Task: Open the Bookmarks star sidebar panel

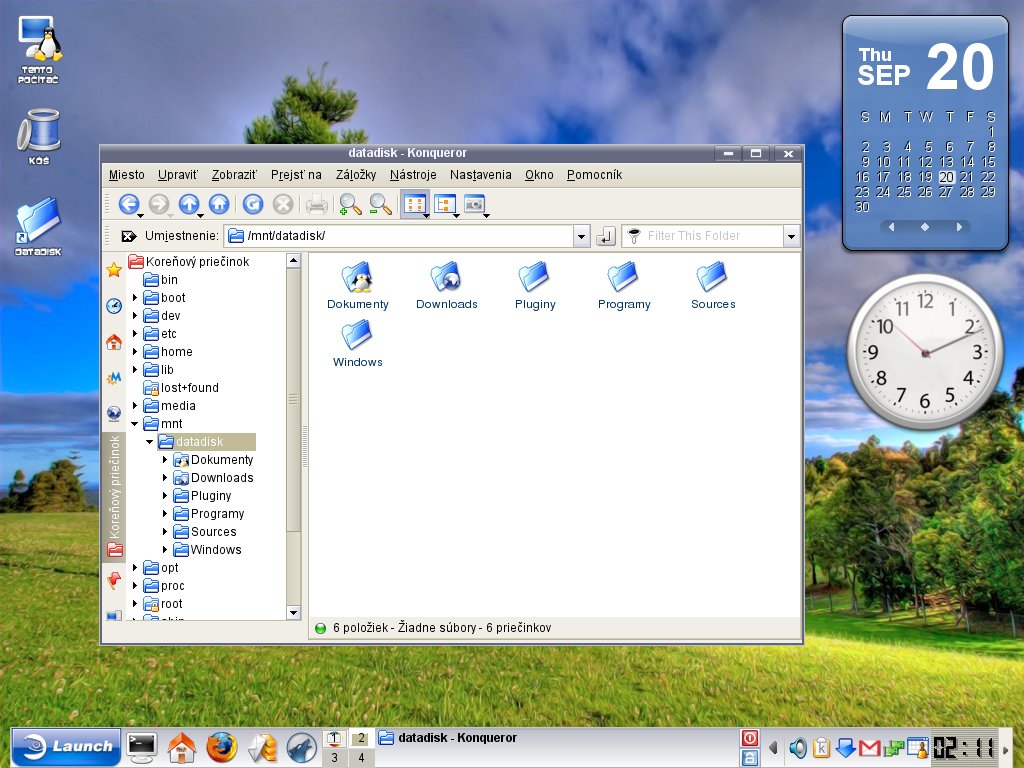Action: 114,270
